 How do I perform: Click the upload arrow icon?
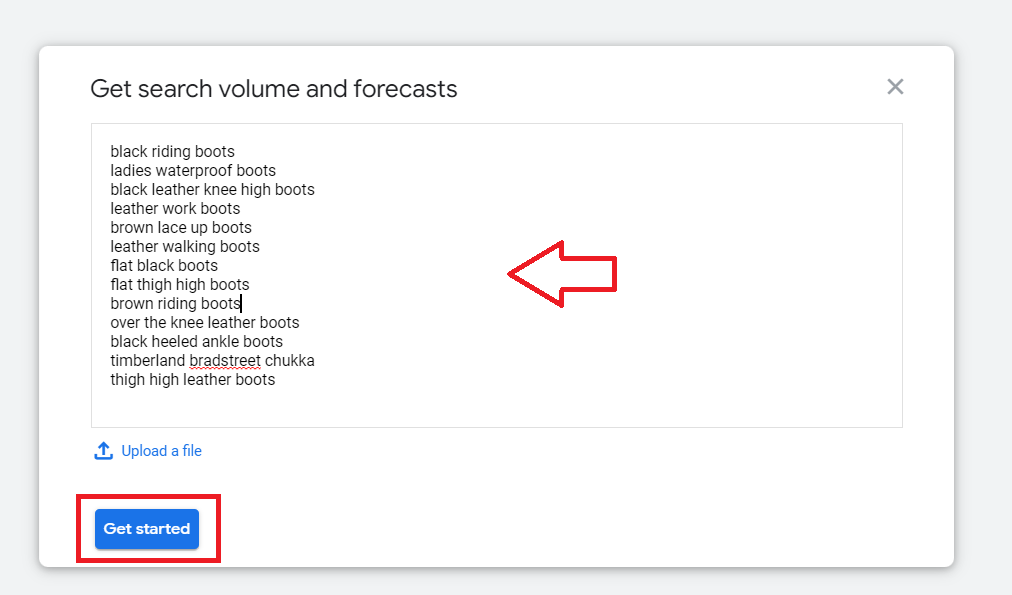[103, 450]
